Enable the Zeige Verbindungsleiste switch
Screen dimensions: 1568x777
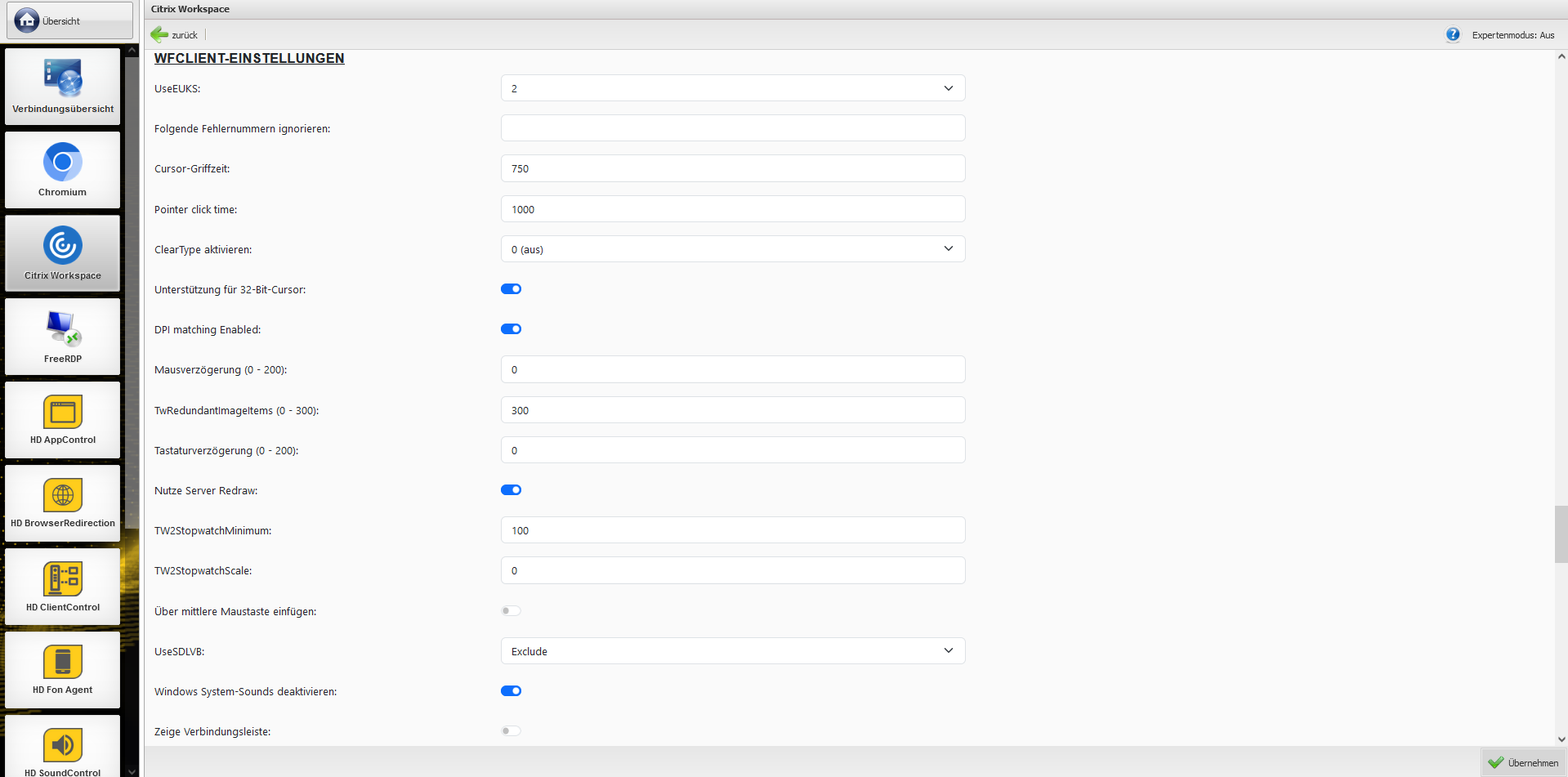pyautogui.click(x=511, y=731)
